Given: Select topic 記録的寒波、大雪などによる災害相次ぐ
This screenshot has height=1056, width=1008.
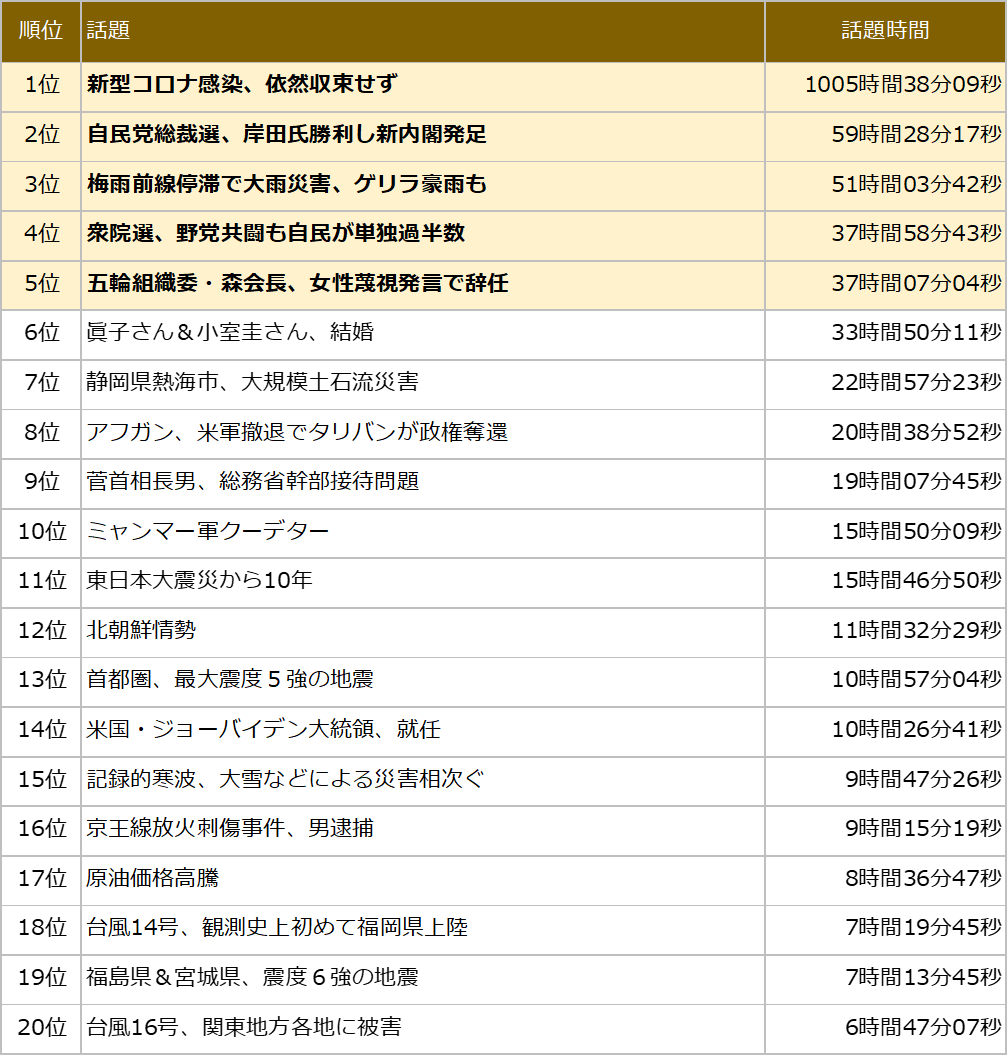Looking at the screenshot, I should coord(285,779).
